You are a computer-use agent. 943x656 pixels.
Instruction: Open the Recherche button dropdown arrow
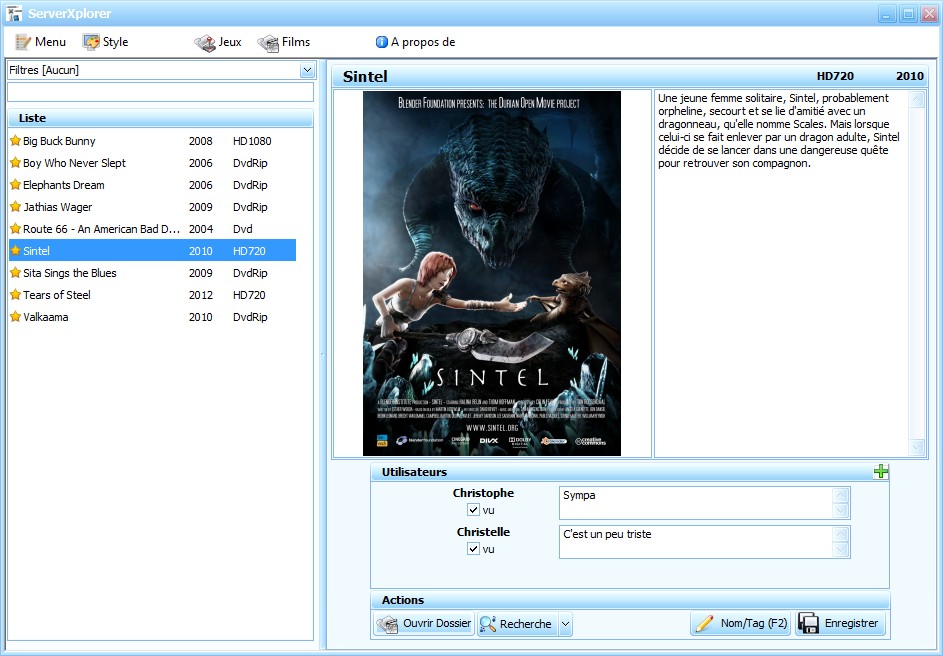point(565,624)
